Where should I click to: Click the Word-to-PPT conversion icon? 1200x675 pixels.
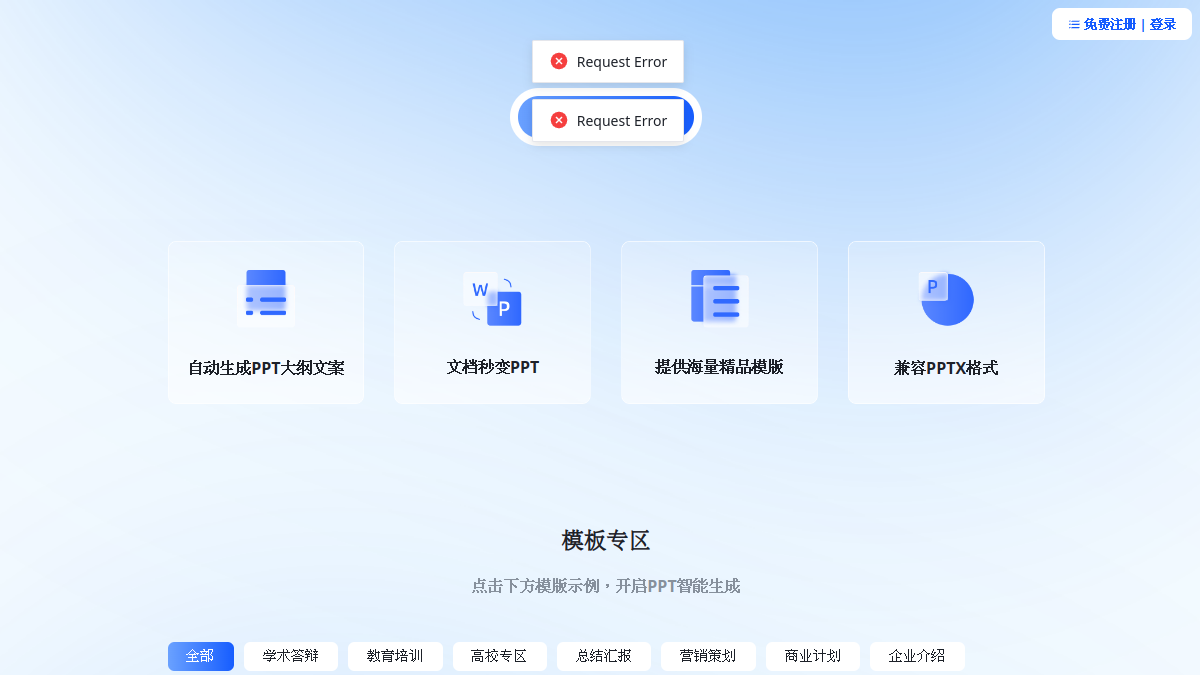(492, 298)
